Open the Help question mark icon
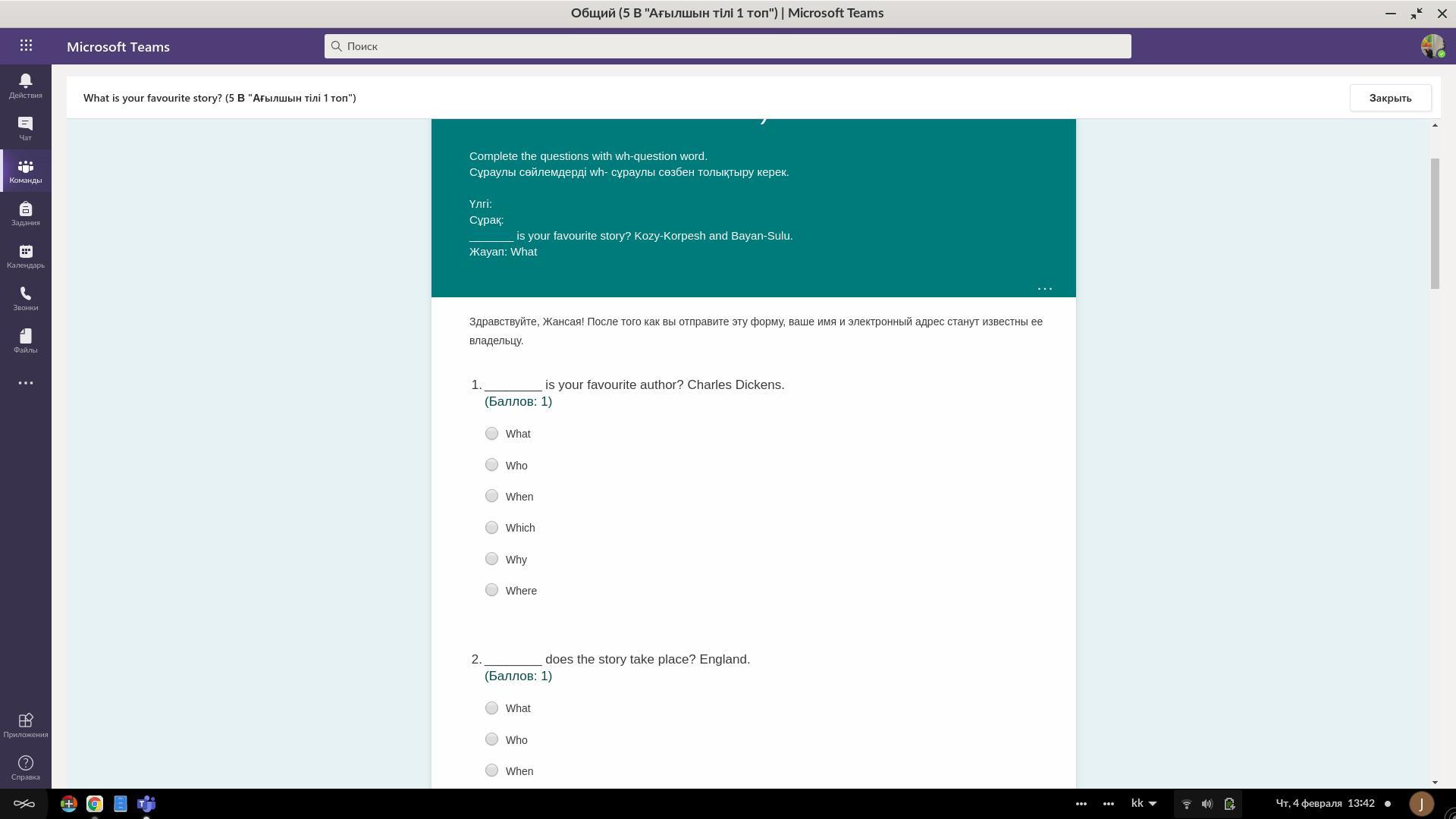The height and width of the screenshot is (819, 1456). [25, 767]
